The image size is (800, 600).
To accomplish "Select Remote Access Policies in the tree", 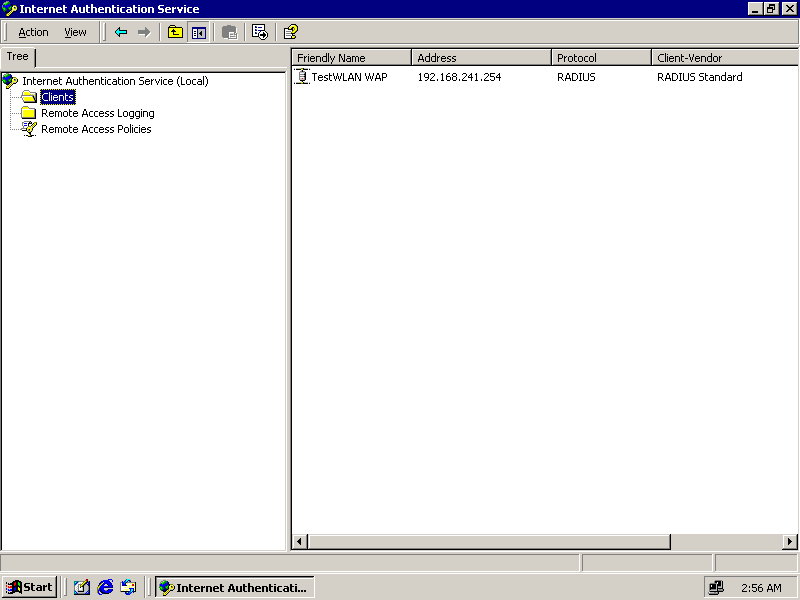I will click(x=96, y=129).
